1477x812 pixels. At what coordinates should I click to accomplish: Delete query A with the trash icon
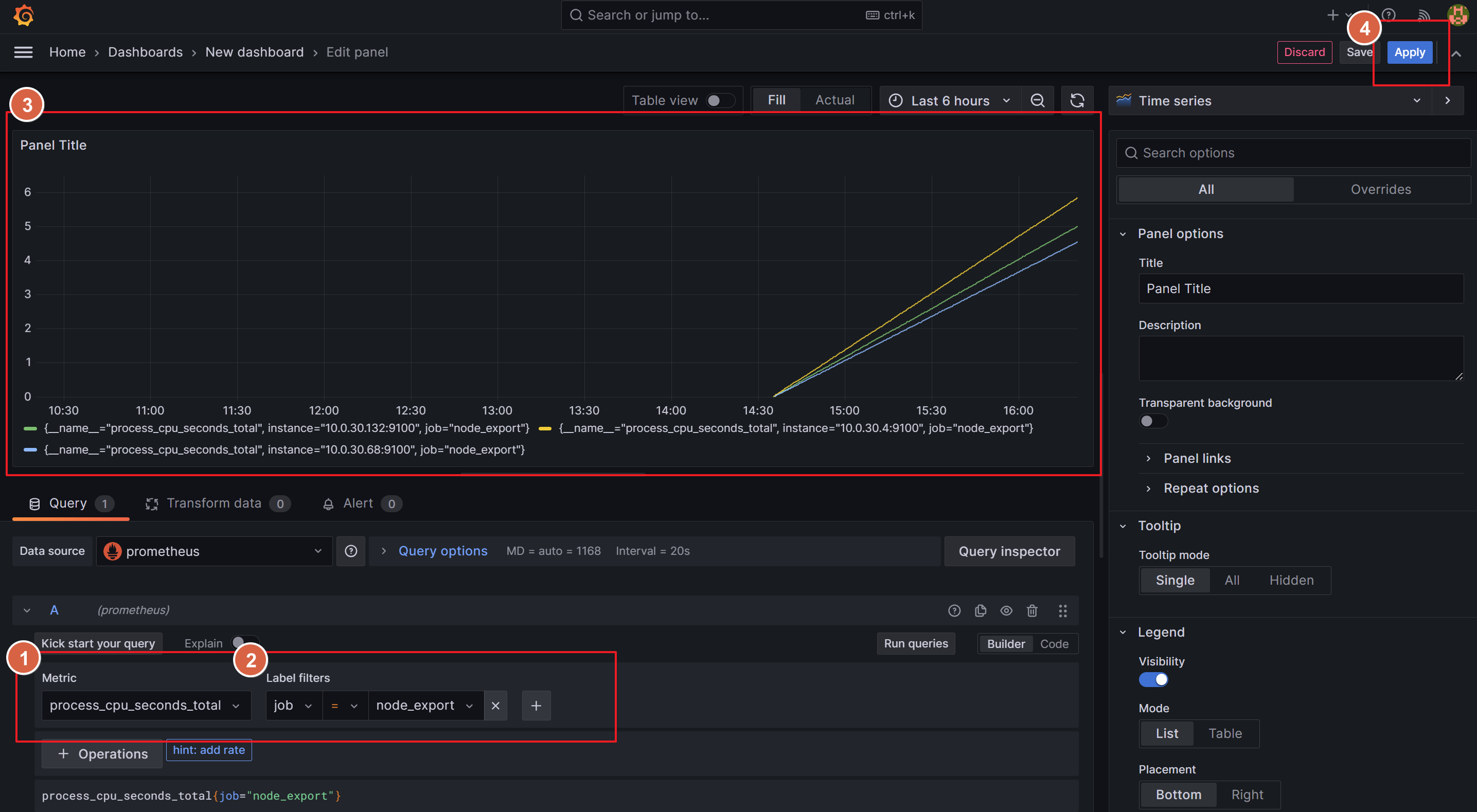pyautogui.click(x=1031, y=610)
